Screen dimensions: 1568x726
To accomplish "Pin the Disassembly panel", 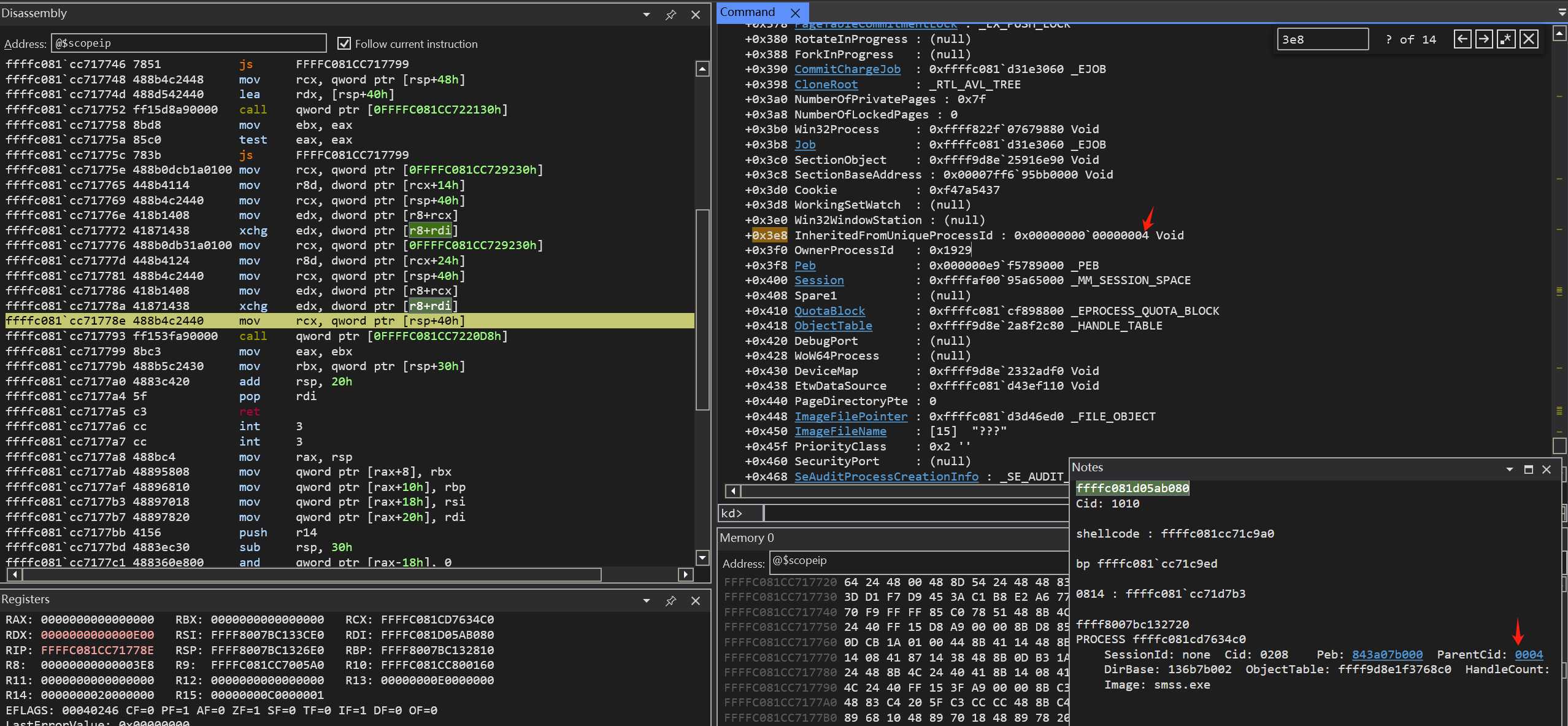I will pos(671,14).
